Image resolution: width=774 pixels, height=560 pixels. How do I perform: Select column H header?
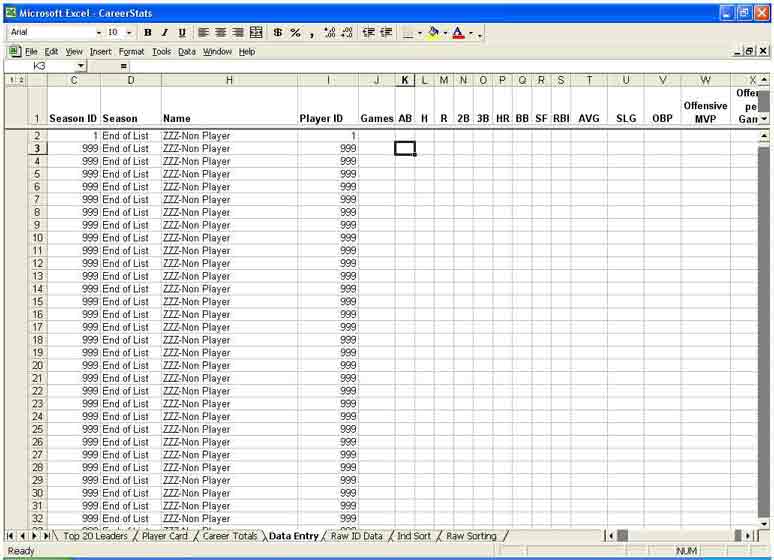point(229,80)
